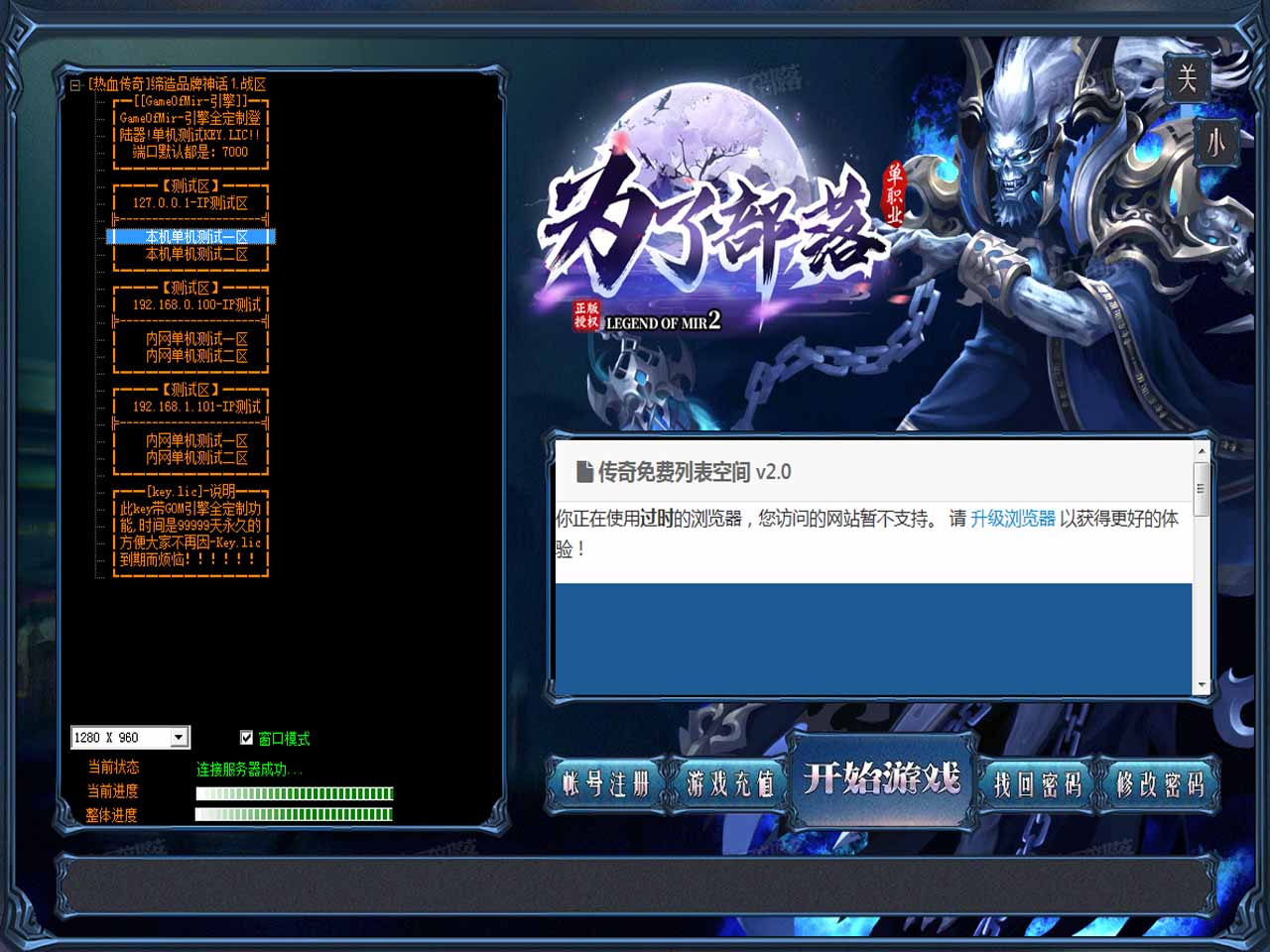1270x952 pixels.
Task: Click the 当前进度 progress bar
Action: point(295,793)
